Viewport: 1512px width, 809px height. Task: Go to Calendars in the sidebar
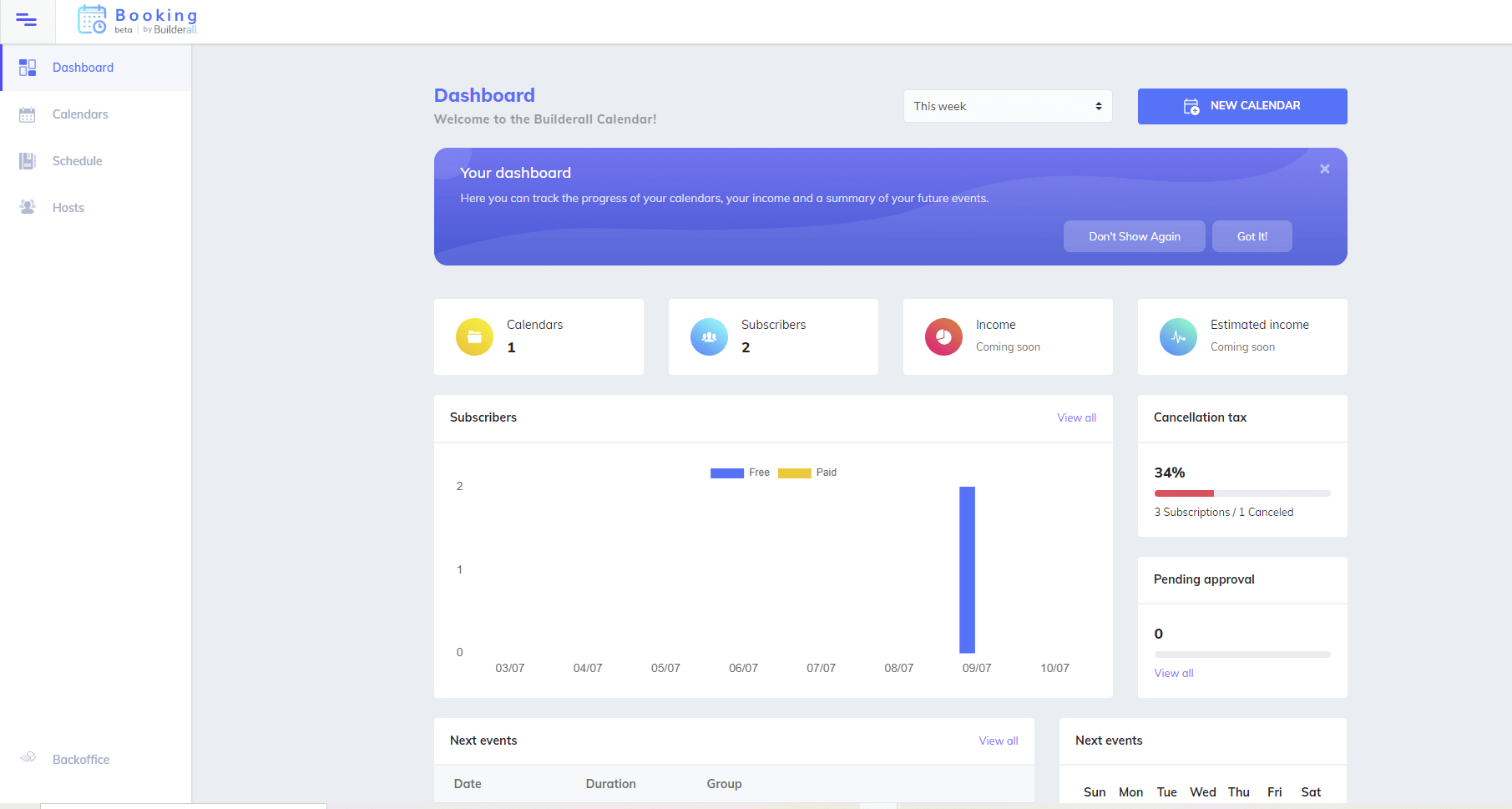[x=80, y=114]
